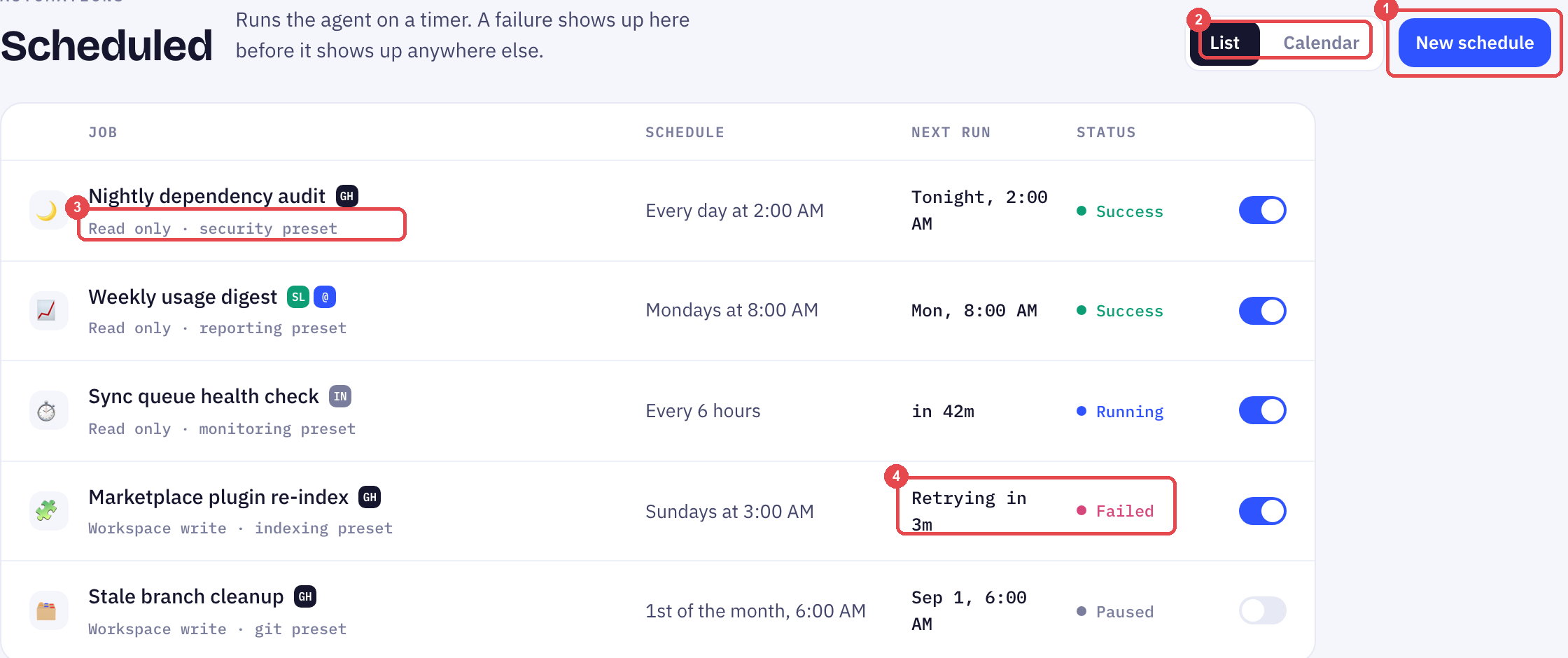Click the Paused status of Stale branch cleanup
The width and height of the screenshot is (1568, 658).
1115,612
